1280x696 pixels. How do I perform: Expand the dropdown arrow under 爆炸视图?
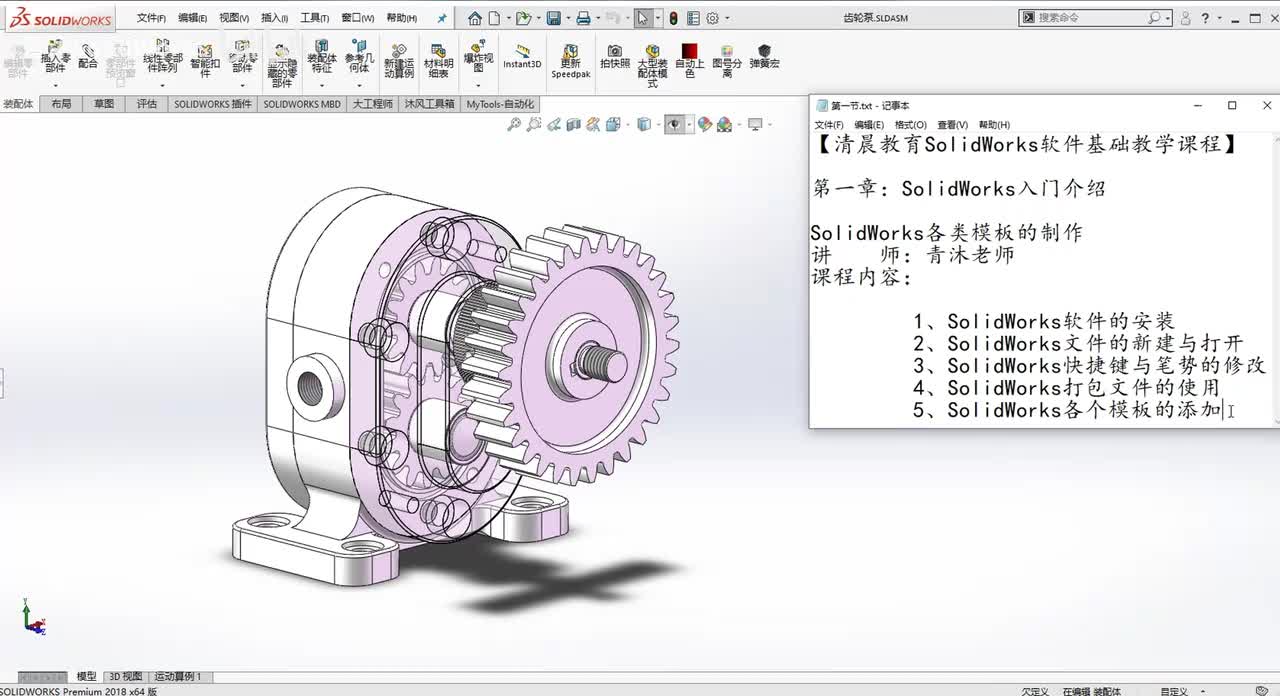point(478,86)
